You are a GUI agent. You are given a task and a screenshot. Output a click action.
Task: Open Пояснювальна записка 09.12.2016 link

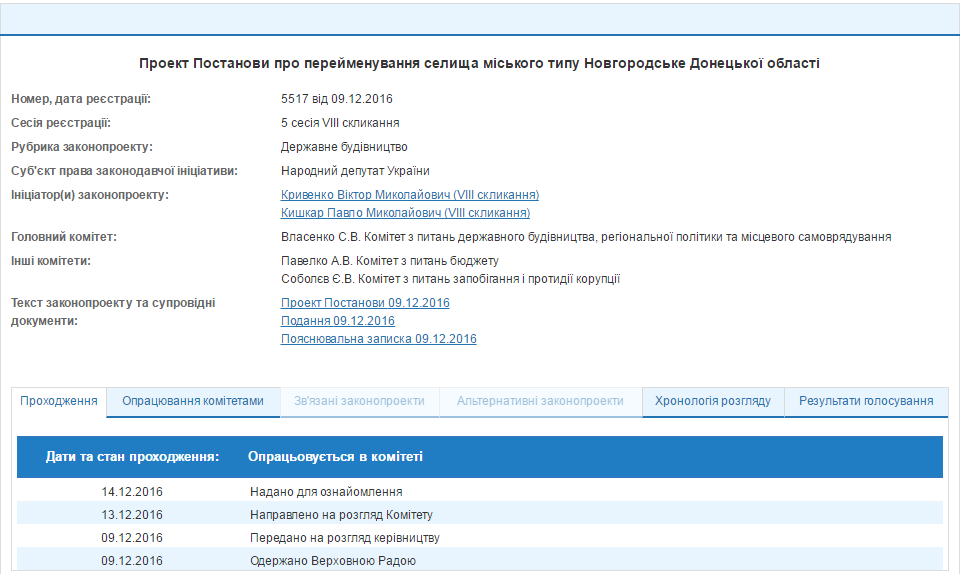pyautogui.click(x=379, y=339)
